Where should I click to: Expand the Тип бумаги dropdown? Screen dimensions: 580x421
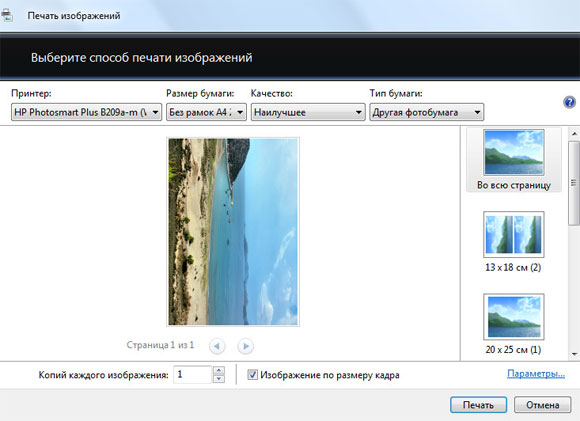click(426, 112)
